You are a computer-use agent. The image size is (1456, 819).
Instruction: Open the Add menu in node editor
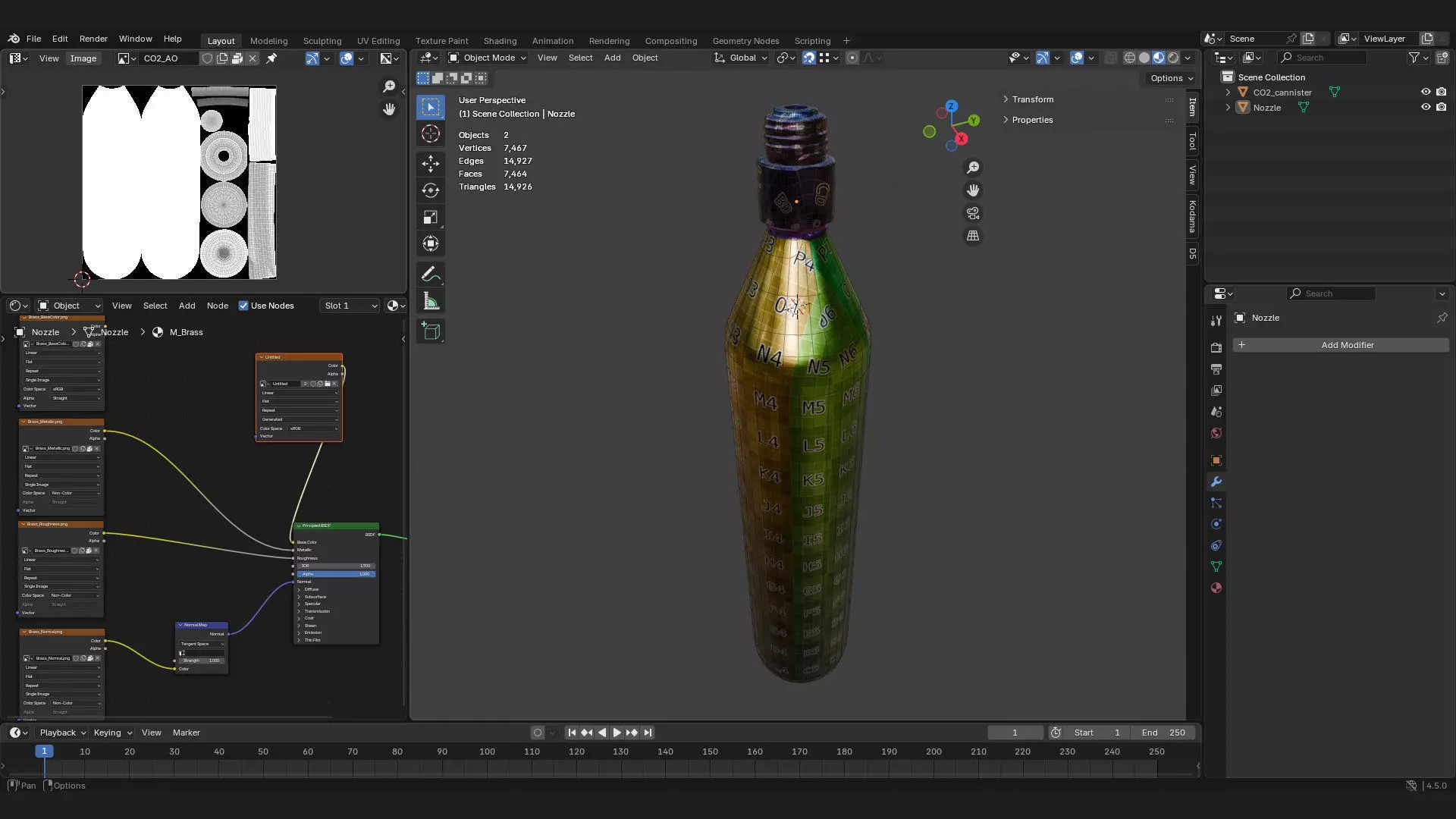click(187, 306)
